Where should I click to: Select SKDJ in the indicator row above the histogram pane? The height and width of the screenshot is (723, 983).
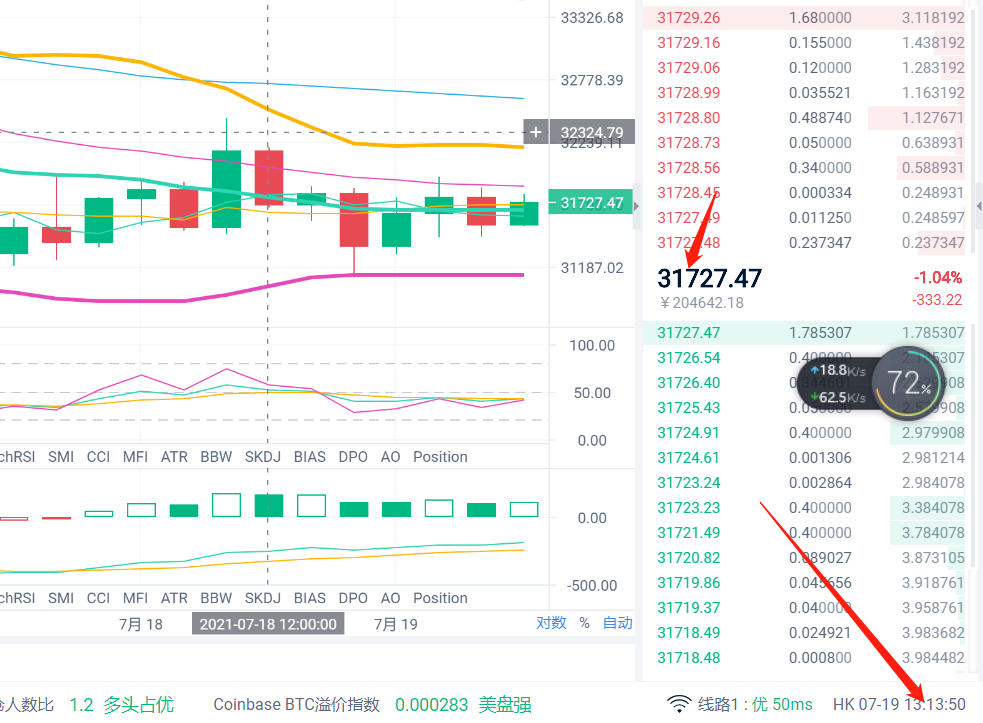[x=263, y=457]
